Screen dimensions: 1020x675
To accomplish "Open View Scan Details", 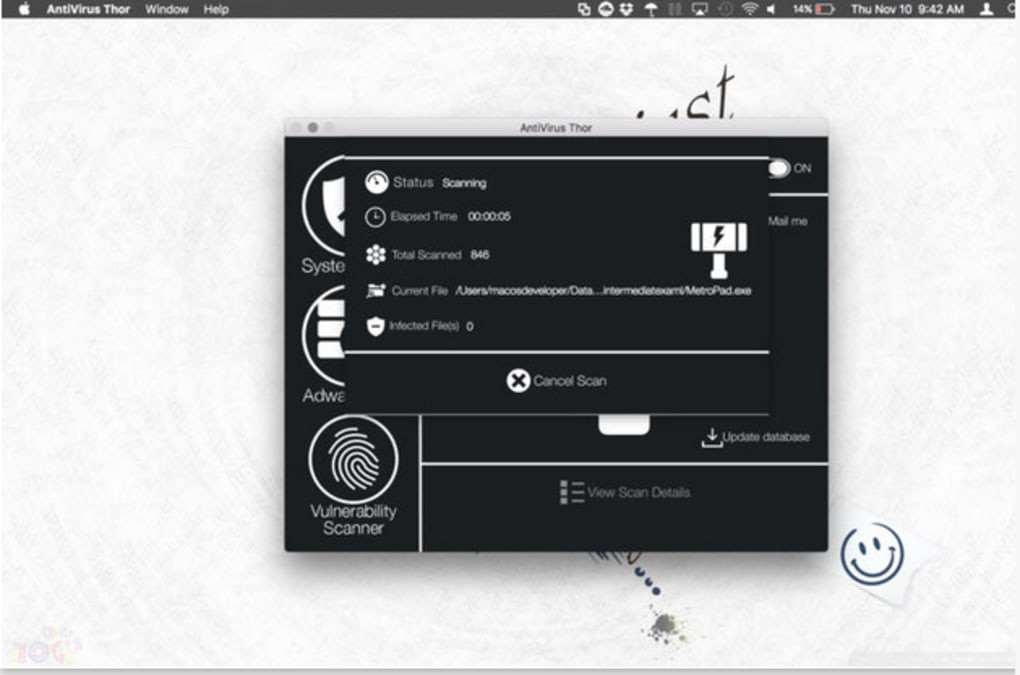I will click(x=624, y=492).
